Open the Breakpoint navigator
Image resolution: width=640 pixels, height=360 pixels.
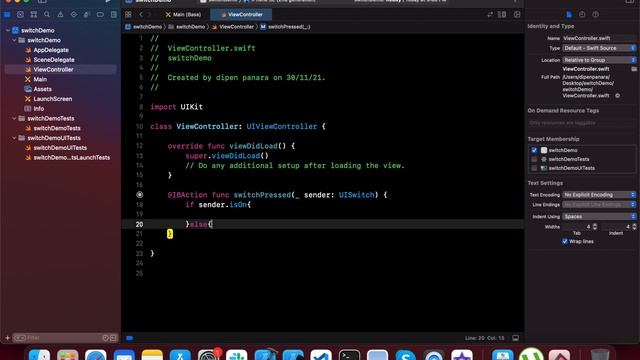click(100, 15)
